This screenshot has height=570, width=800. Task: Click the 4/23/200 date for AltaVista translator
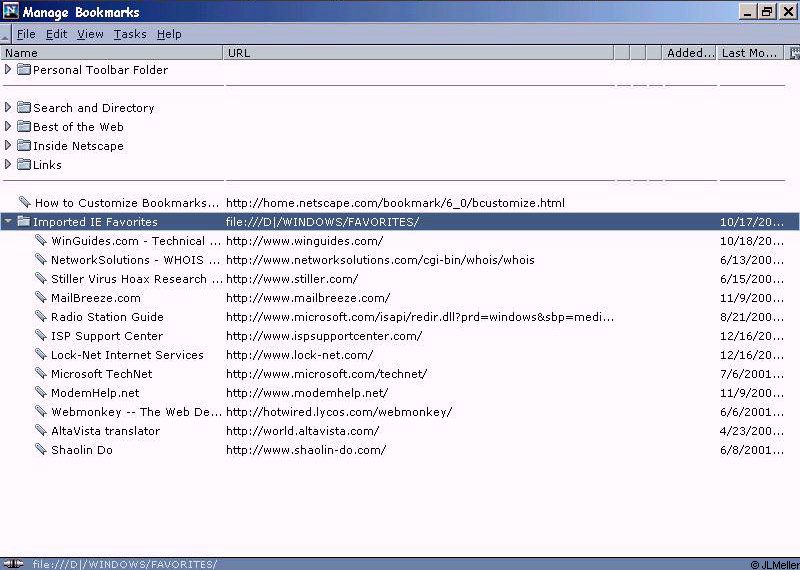(752, 431)
